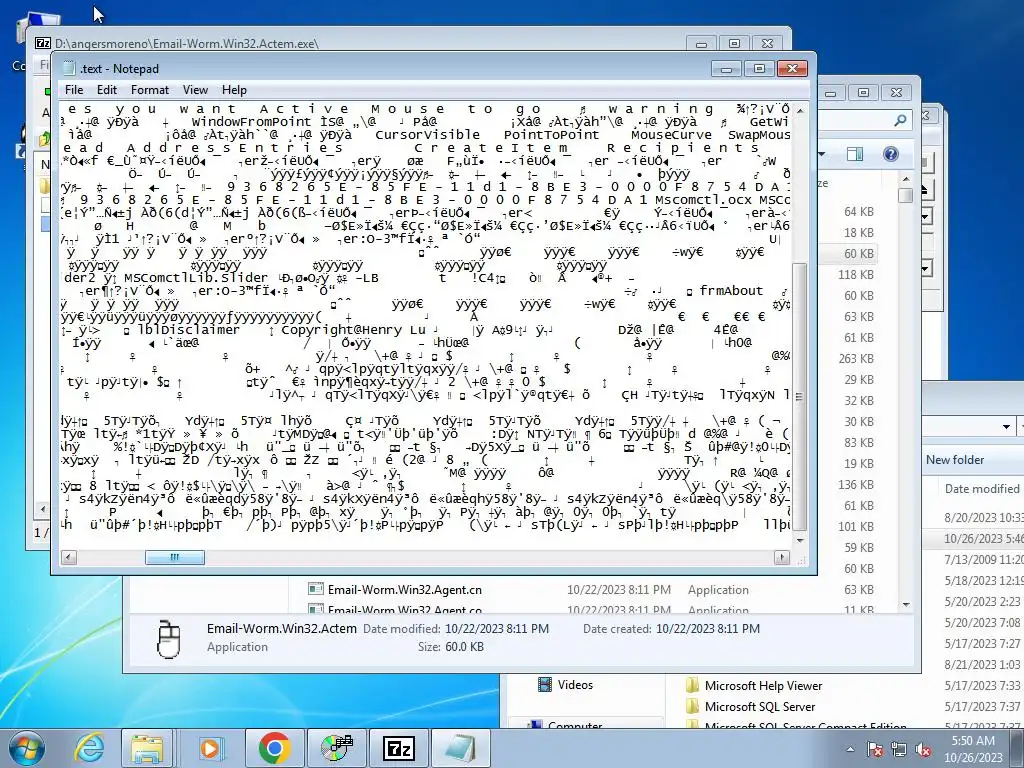Viewport: 1024px width, 768px height.
Task: Open the Microsoft Help Viewer folder
Action: pos(763,686)
